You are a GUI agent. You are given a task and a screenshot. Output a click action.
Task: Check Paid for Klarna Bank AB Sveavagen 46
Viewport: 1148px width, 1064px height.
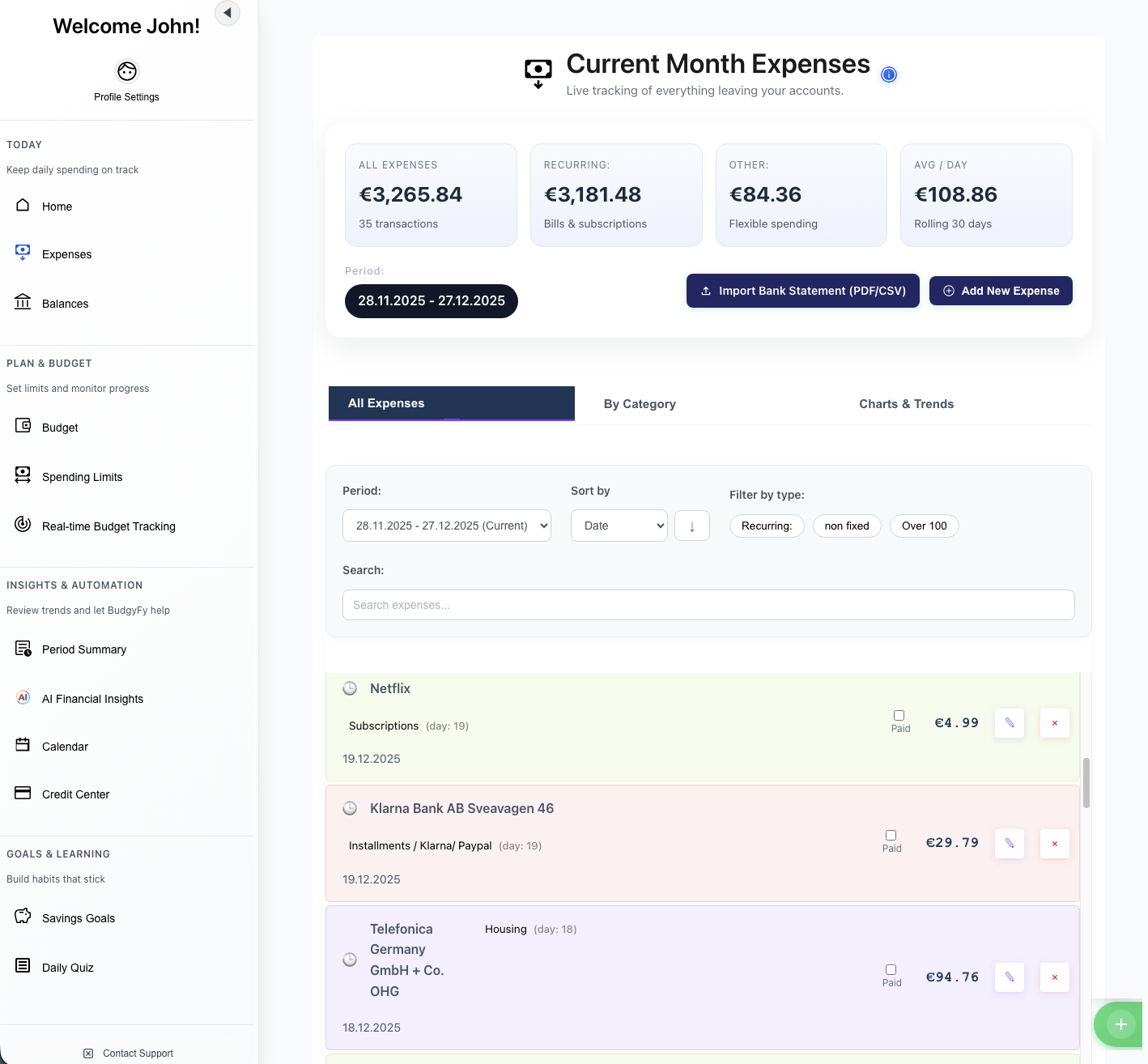[891, 835]
